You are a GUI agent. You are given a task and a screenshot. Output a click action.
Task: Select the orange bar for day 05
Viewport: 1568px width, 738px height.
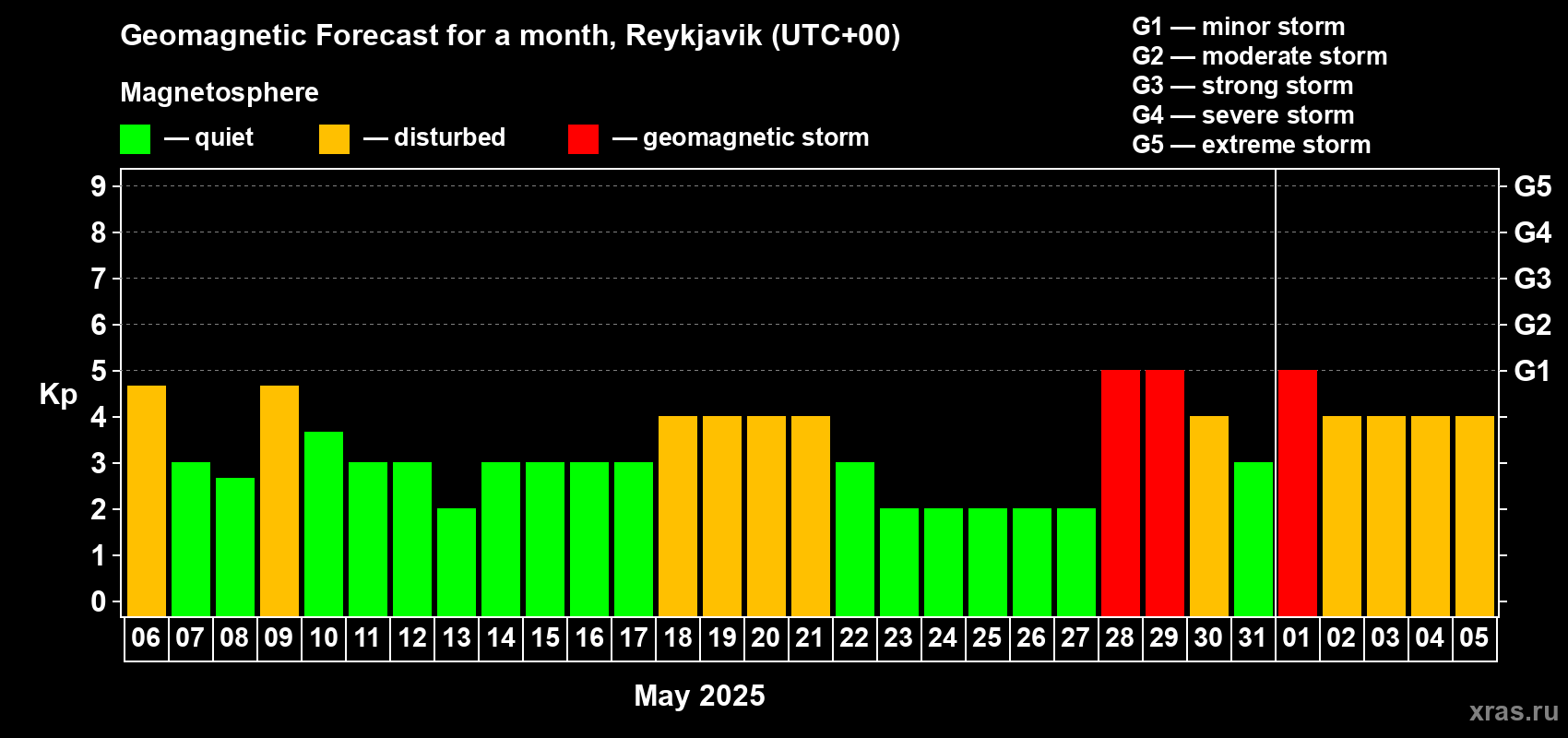click(x=1475, y=516)
